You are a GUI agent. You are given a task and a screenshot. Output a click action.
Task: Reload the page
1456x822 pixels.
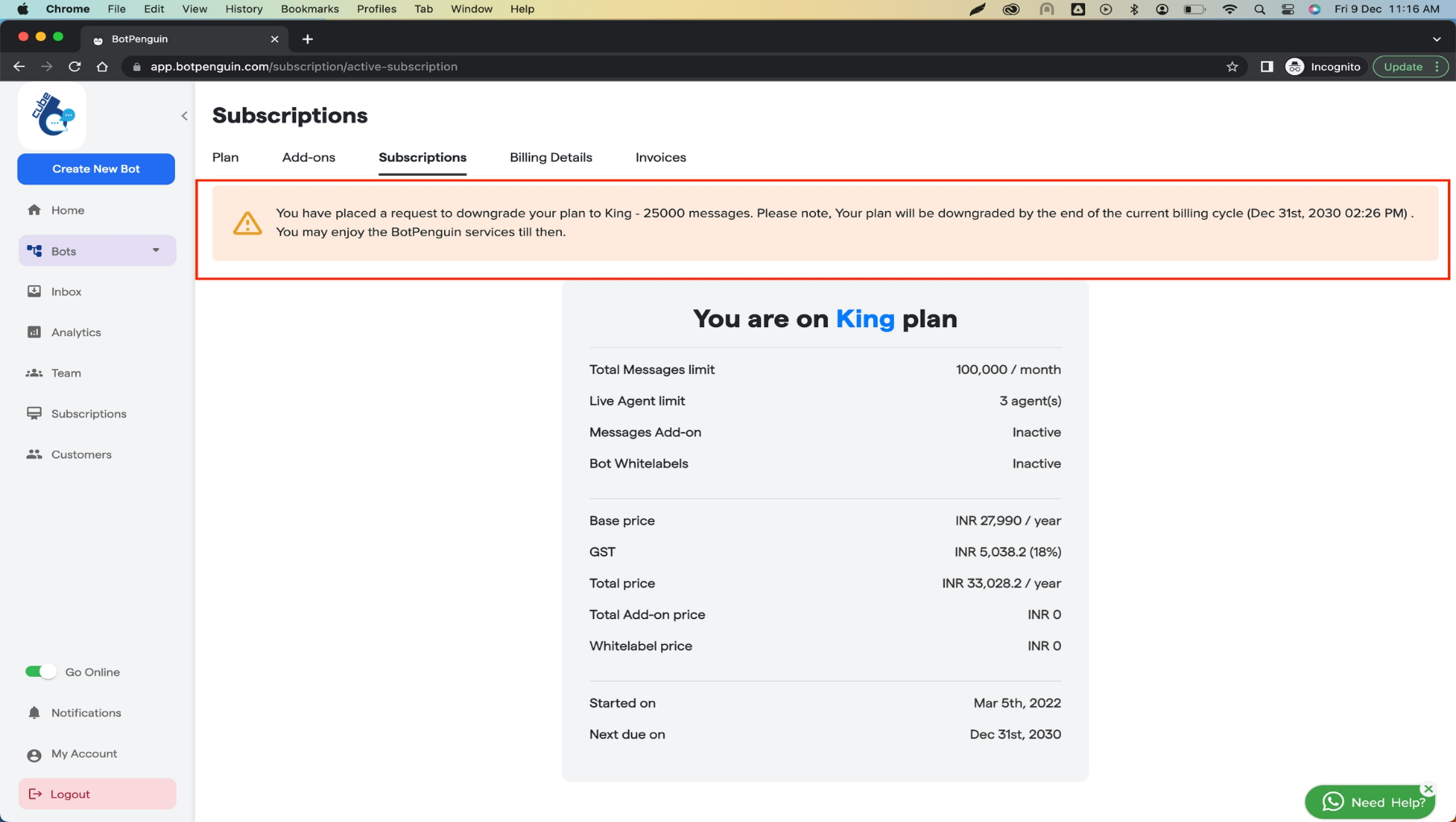(x=75, y=67)
